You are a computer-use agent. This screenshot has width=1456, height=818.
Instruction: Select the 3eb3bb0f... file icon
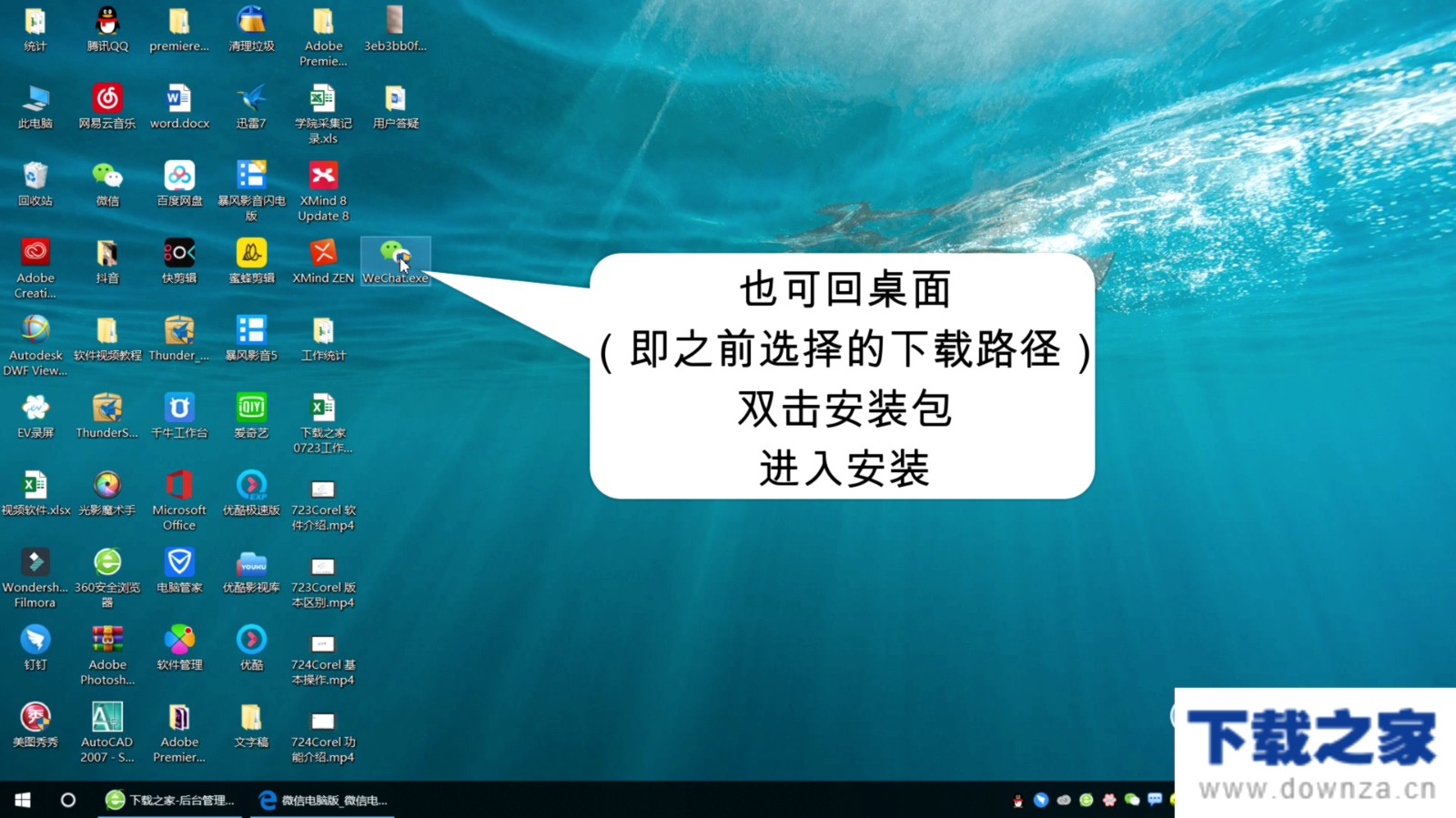point(395,28)
